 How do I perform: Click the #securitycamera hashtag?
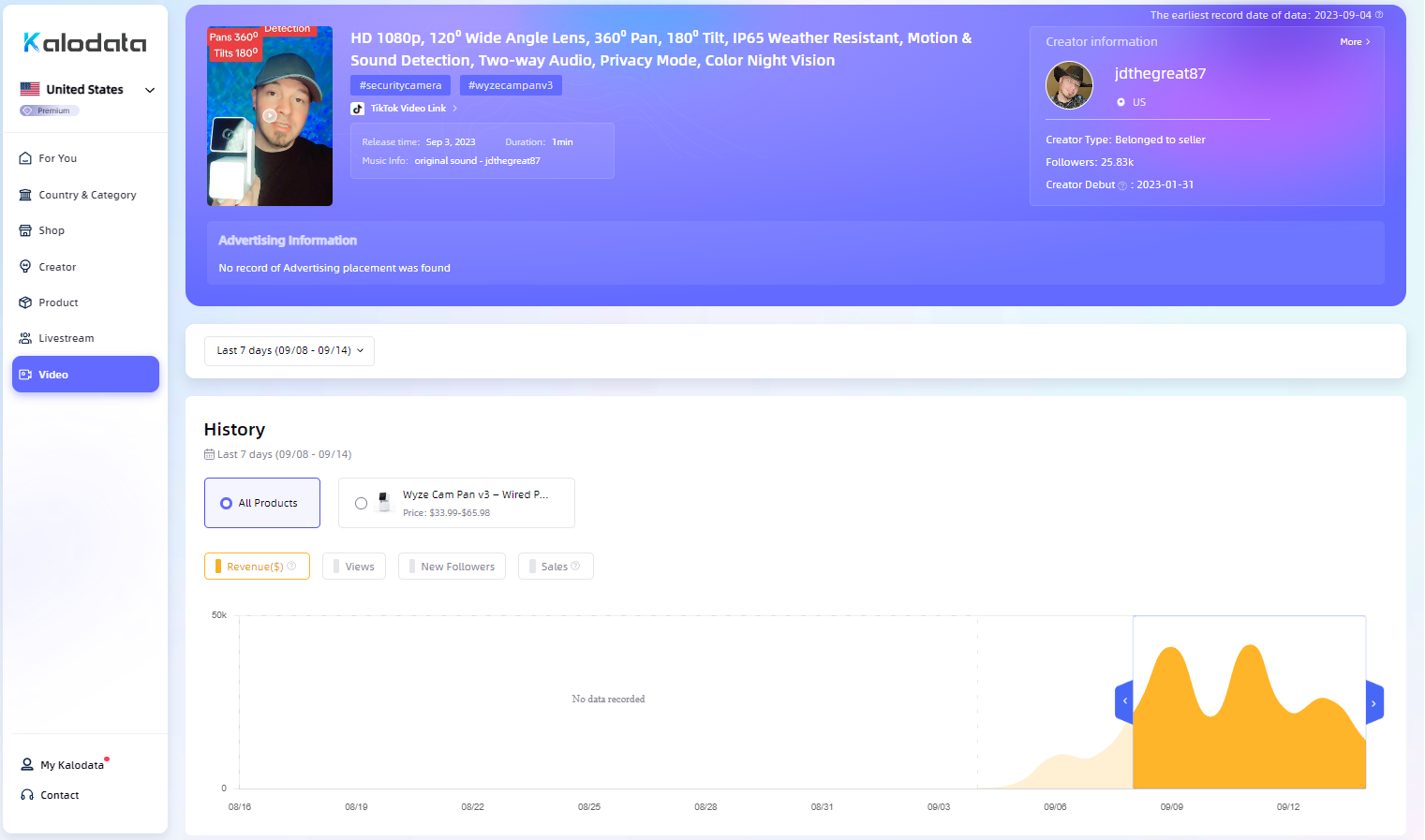click(400, 85)
